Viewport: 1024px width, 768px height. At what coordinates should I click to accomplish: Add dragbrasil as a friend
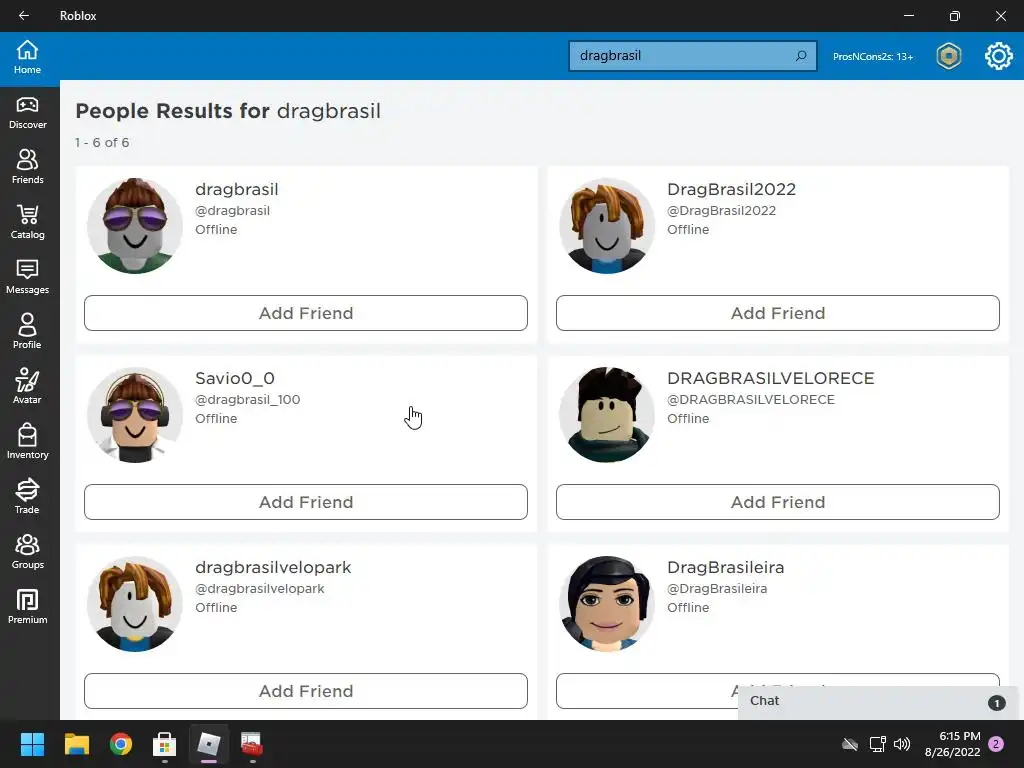pos(306,313)
